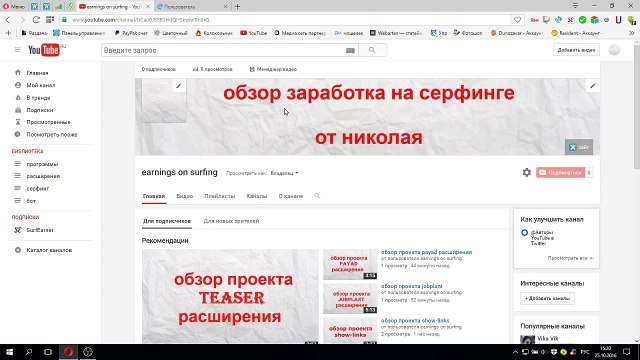Open the account avatar menu
Viewport: 640px width, 360px height.
pyautogui.click(x=614, y=50)
